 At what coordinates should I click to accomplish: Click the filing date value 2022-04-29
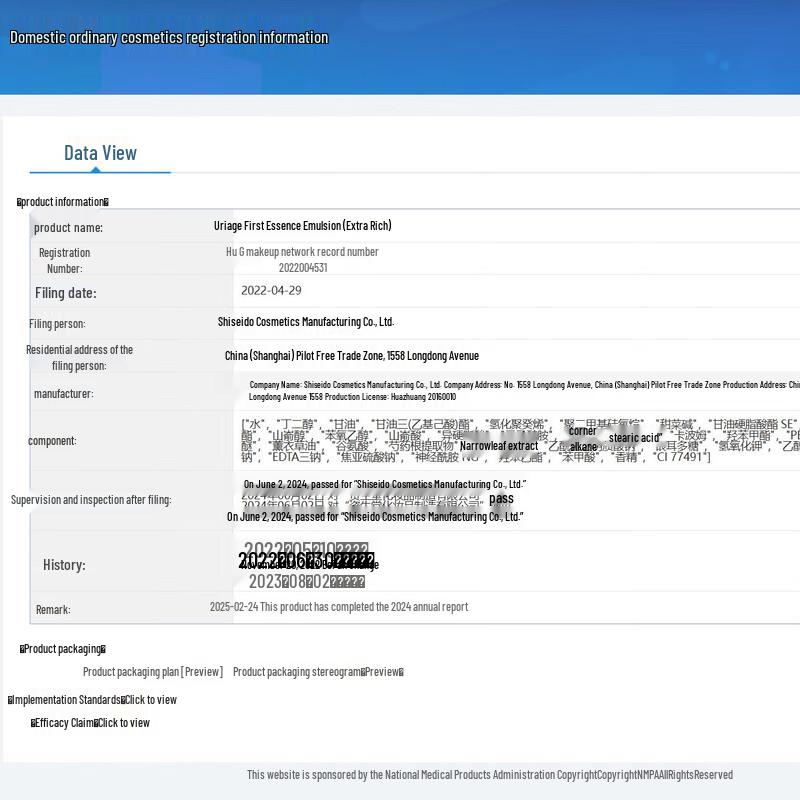[x=271, y=291]
